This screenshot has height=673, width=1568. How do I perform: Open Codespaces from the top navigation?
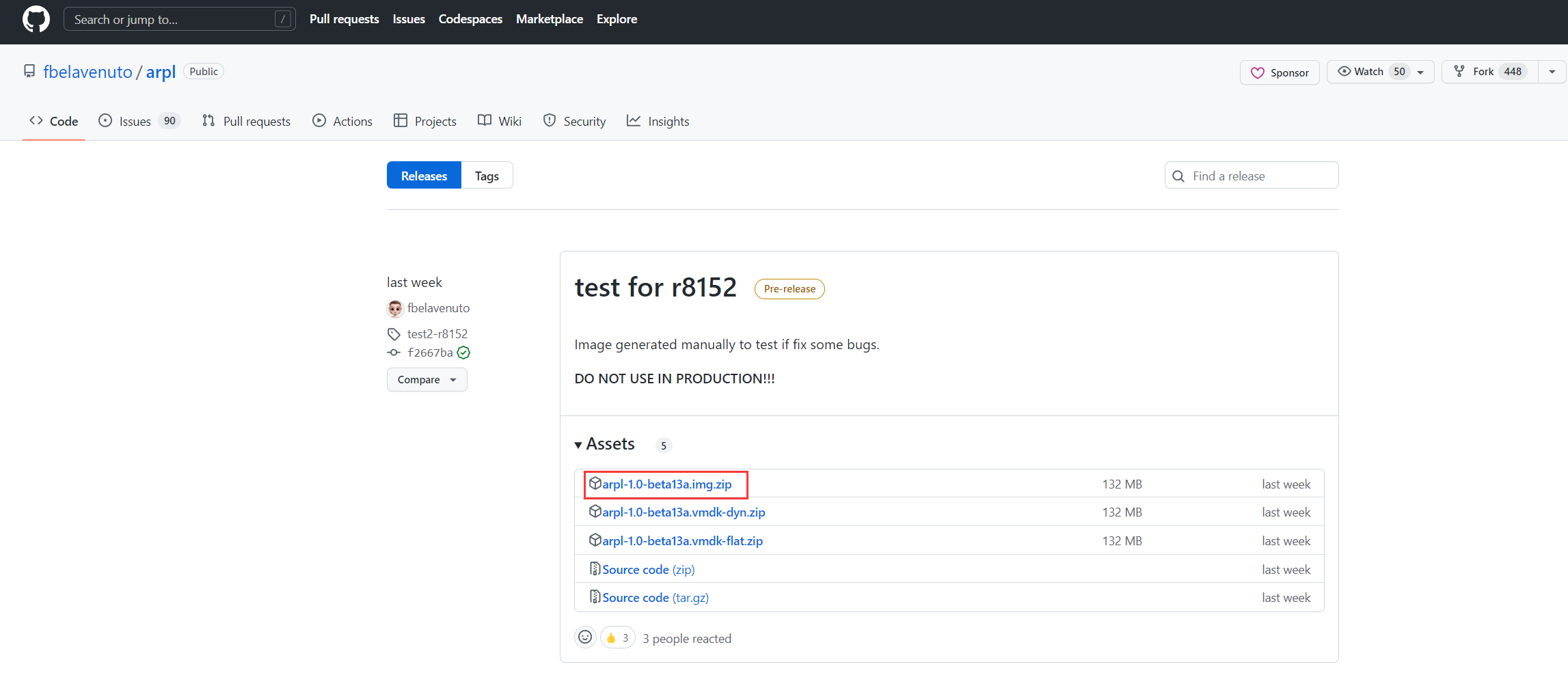[x=470, y=19]
